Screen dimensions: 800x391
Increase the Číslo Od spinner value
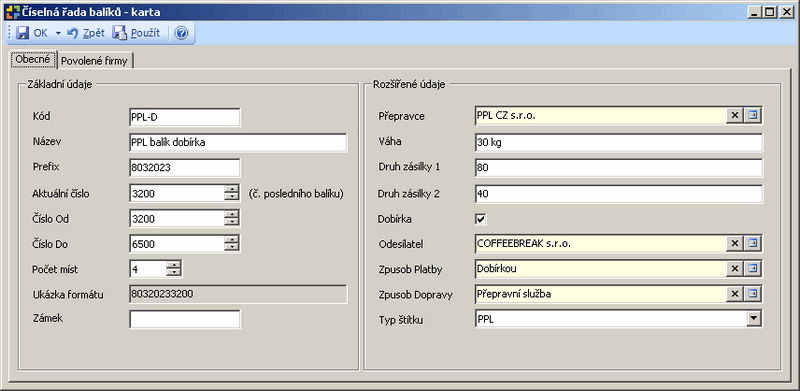(x=232, y=215)
